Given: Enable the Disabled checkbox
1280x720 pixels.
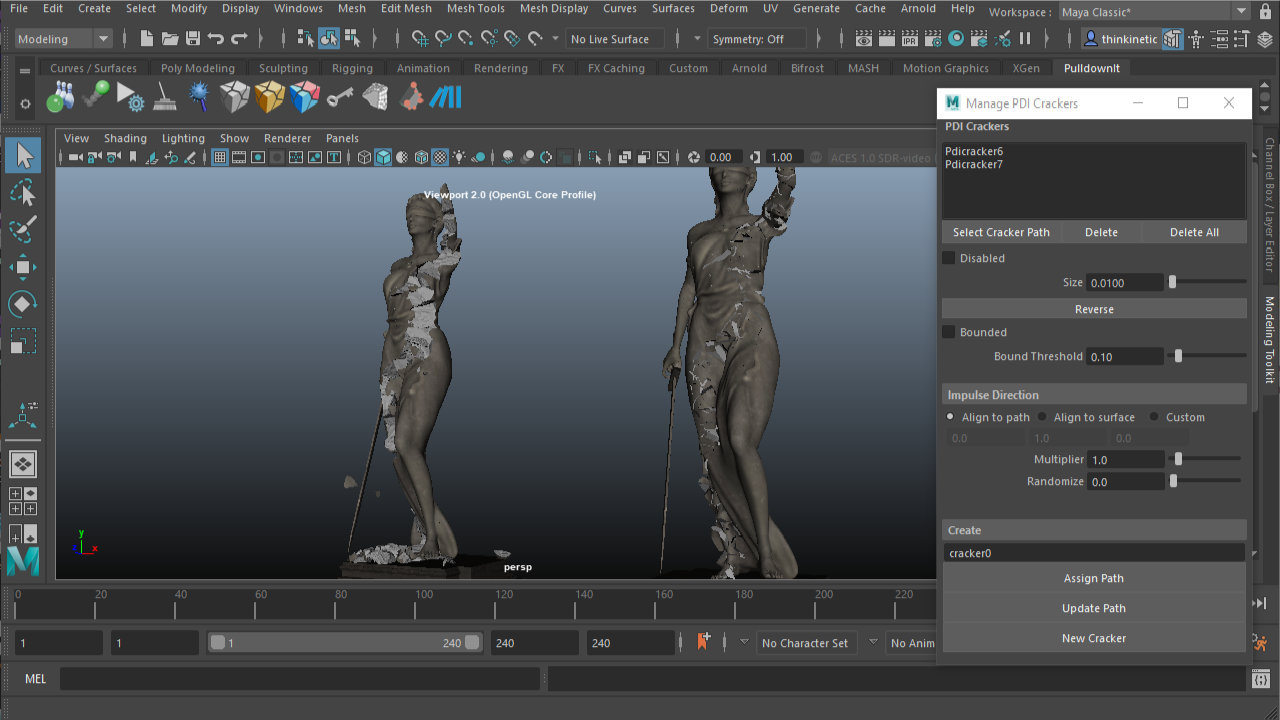Looking at the screenshot, I should pyautogui.click(x=949, y=258).
